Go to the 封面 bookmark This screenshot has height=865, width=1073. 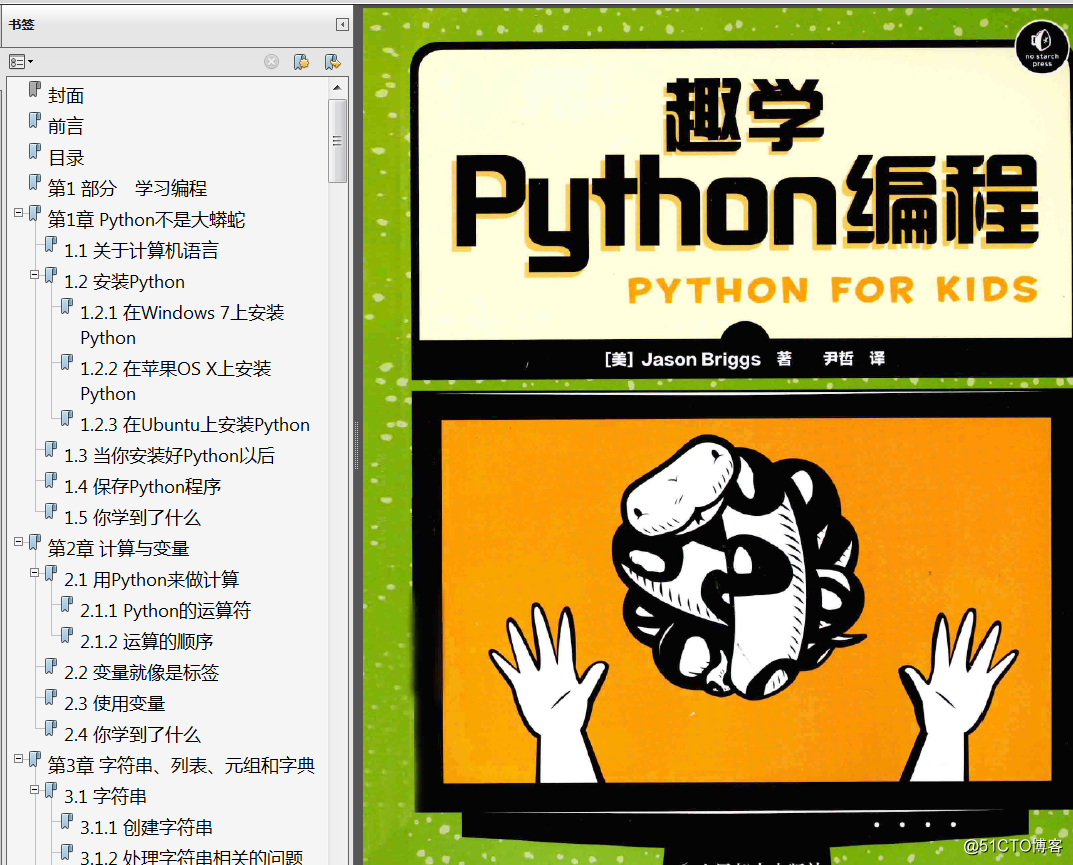[66, 96]
